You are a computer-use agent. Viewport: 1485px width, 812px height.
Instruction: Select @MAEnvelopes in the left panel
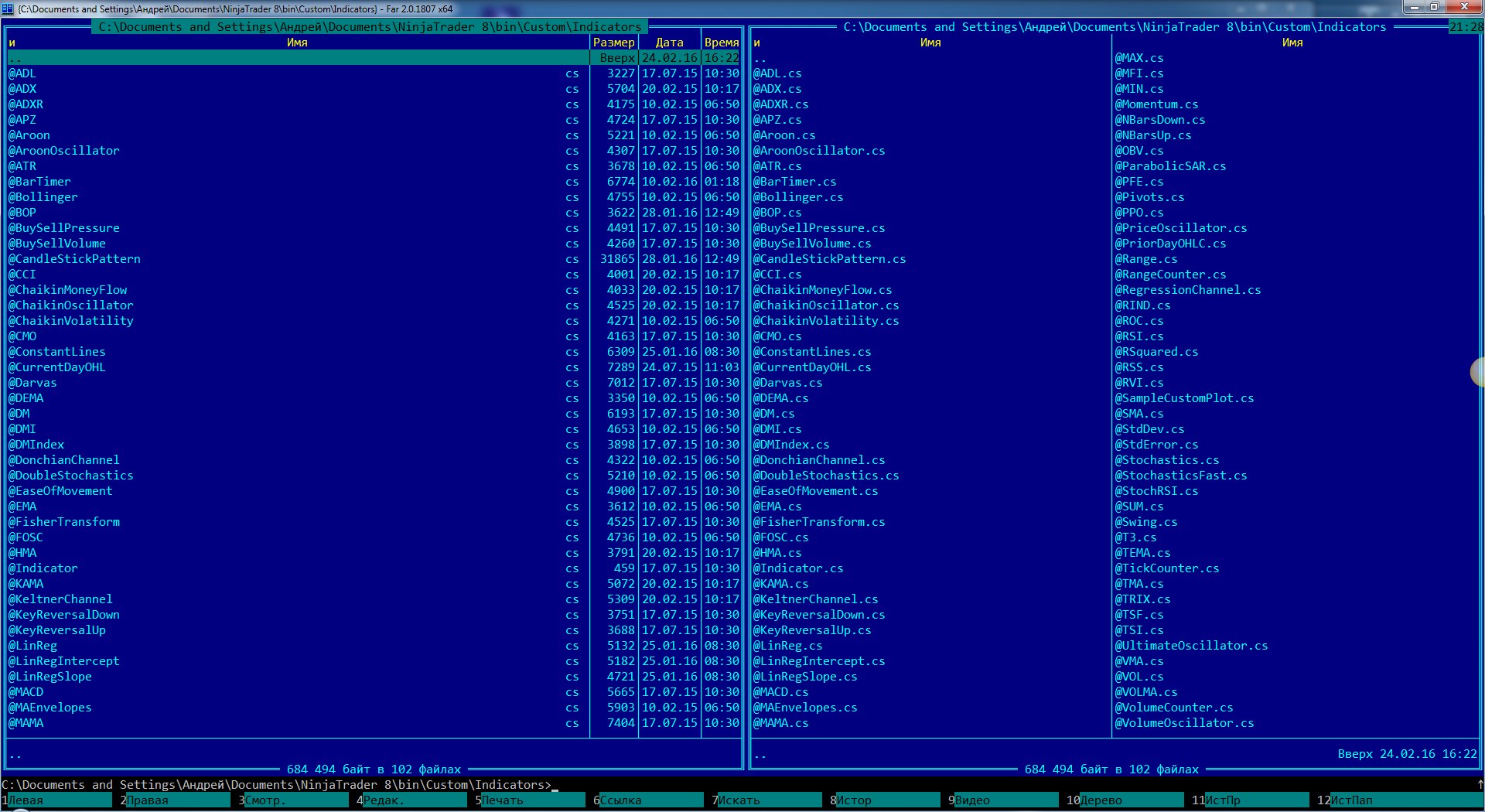pos(50,708)
